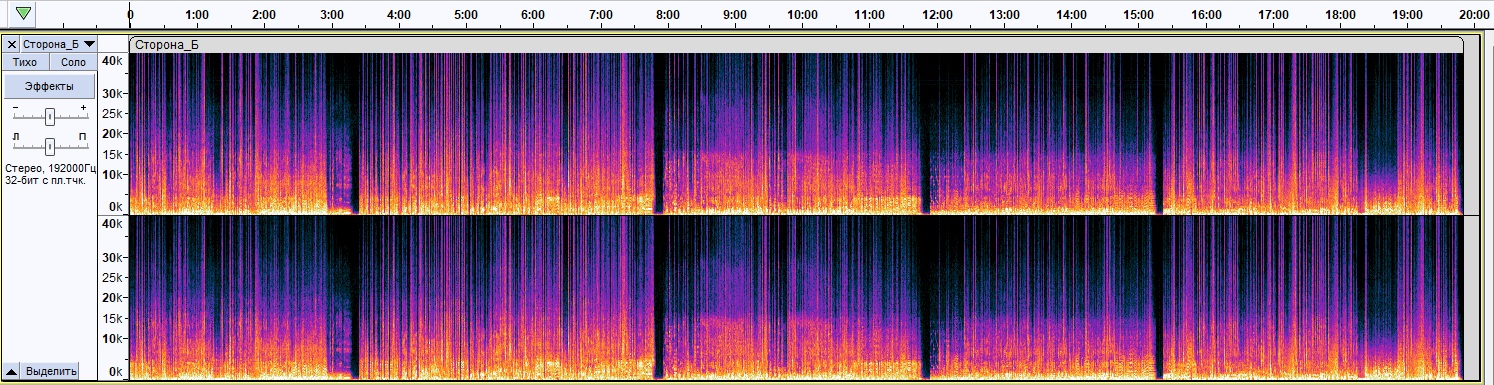Click the clip title bar Сторона_Б
This screenshot has width=1494, height=385.
pyautogui.click(x=797, y=44)
